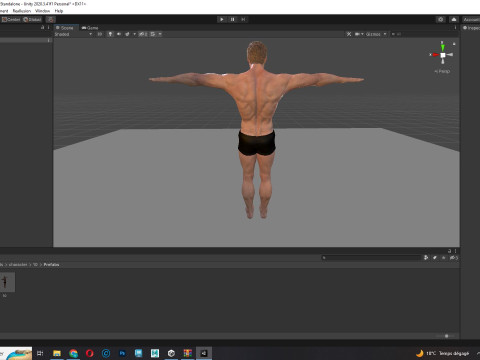Image resolution: width=480 pixels, height=360 pixels.
Task: Open the Shaded draw mode dropdown
Action: pos(73,34)
